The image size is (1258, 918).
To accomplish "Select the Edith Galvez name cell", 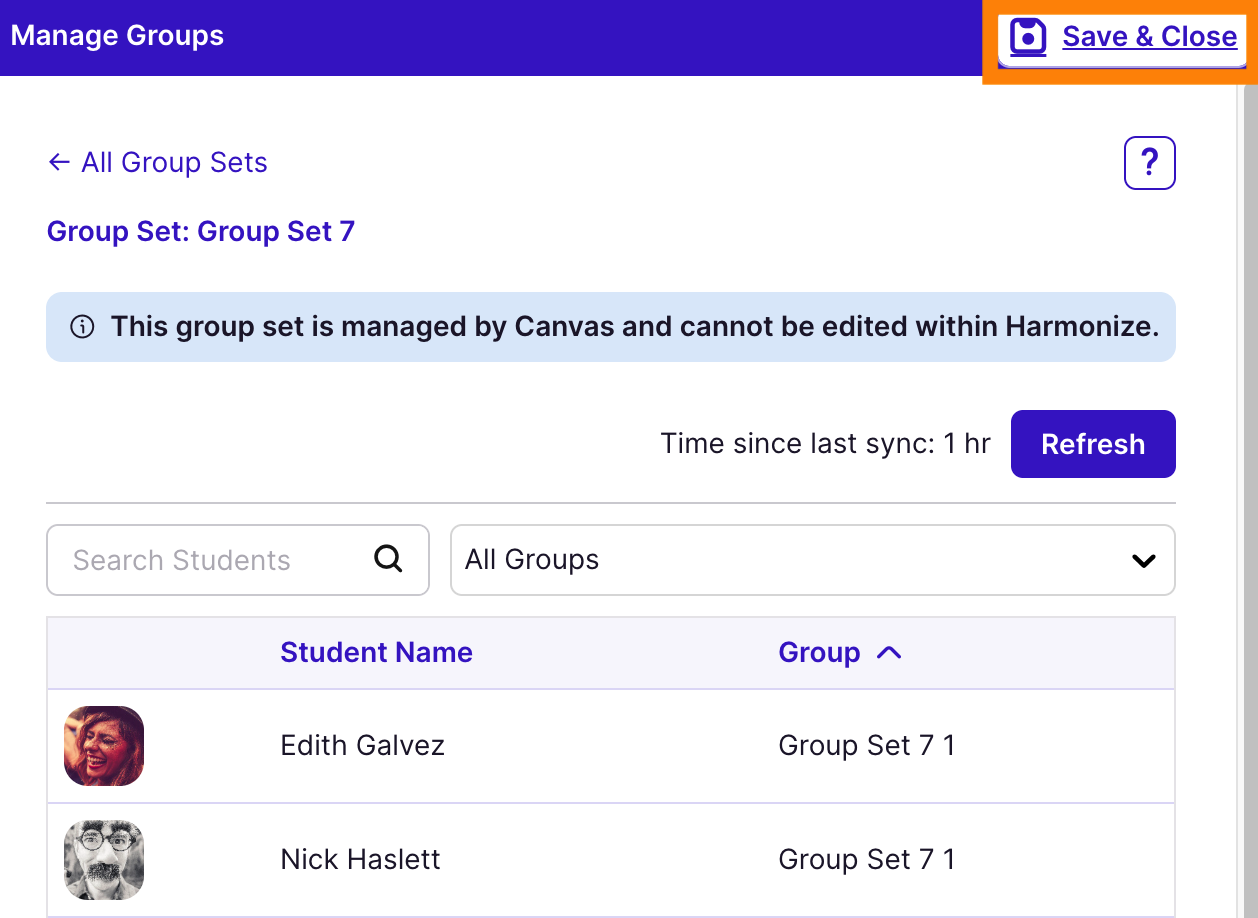I will coord(362,746).
